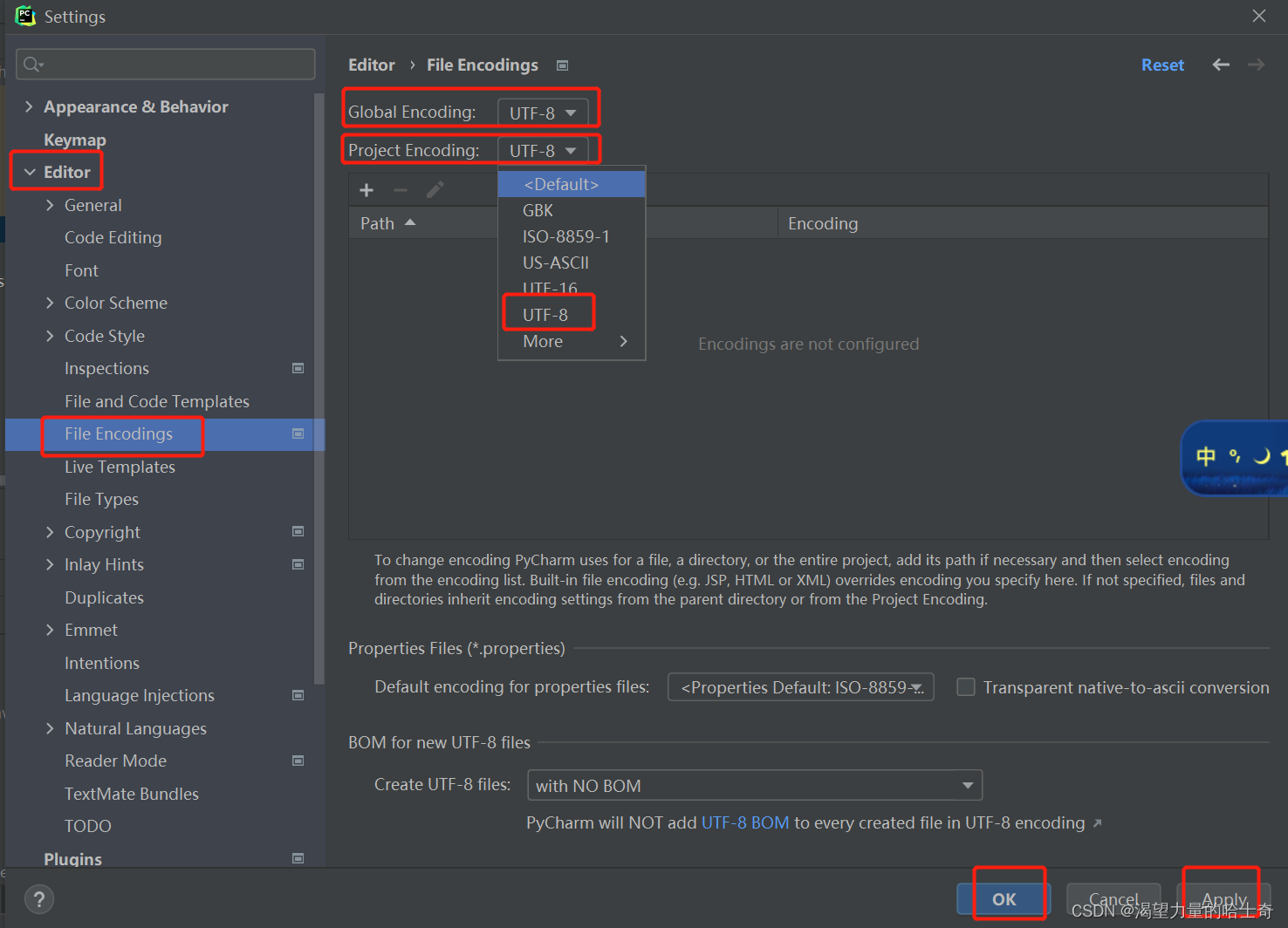The width and height of the screenshot is (1288, 928).
Task: Open default properties files encoding dropdown
Action: (x=801, y=687)
